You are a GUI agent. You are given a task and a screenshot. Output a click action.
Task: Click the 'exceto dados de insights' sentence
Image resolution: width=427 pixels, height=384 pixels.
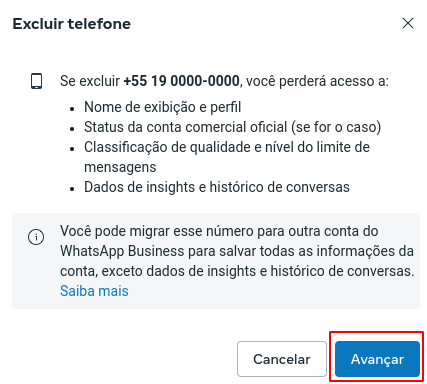pos(258,271)
